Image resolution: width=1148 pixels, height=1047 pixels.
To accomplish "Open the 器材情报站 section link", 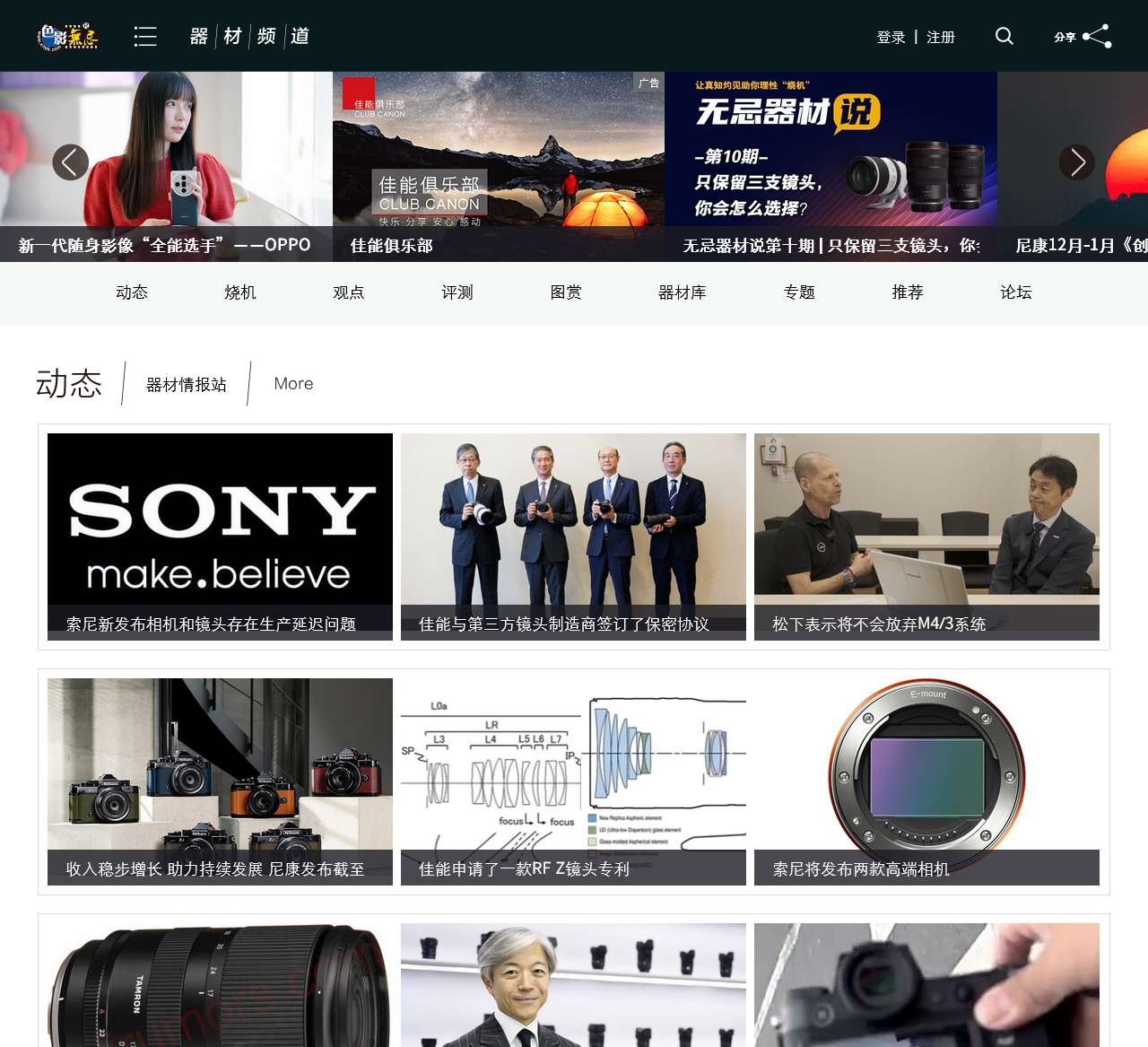I will coord(187,384).
